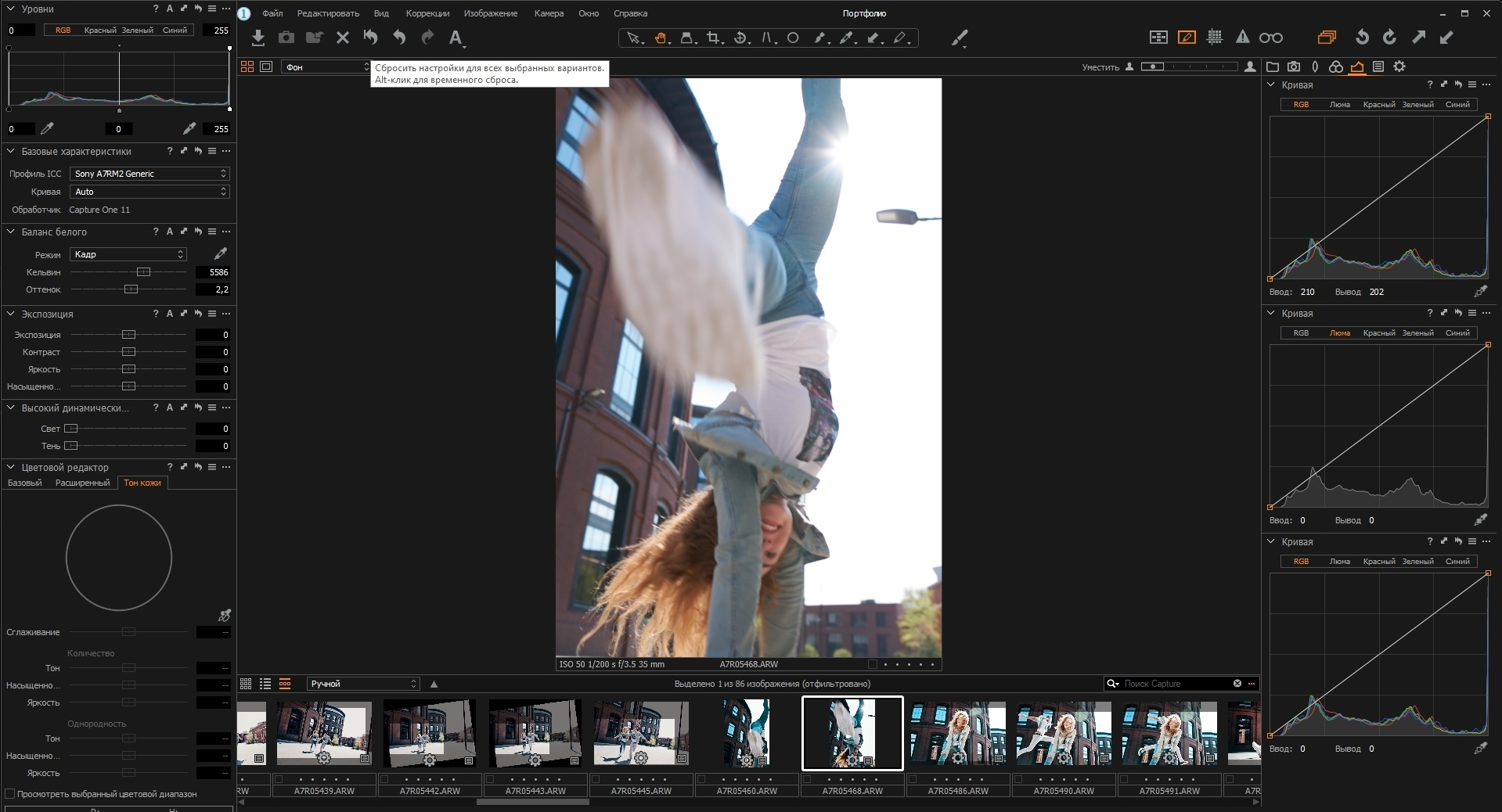
Task: Select the Pan hand cursor tool
Action: pos(661,38)
